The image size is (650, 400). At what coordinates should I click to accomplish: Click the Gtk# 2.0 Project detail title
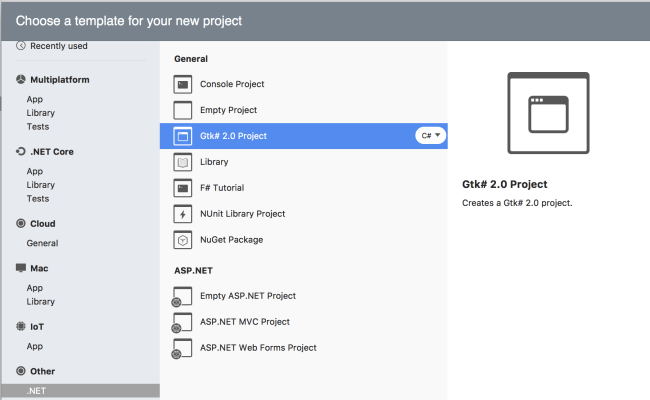point(504,184)
